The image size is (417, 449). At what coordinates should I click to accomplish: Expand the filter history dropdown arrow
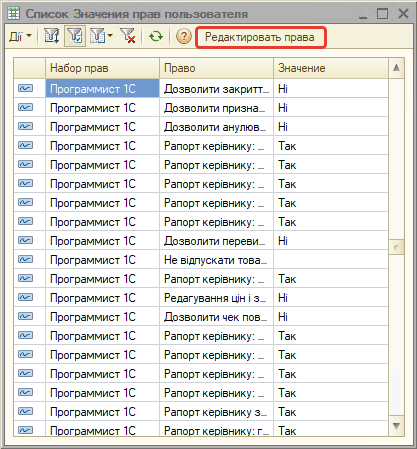(110, 36)
